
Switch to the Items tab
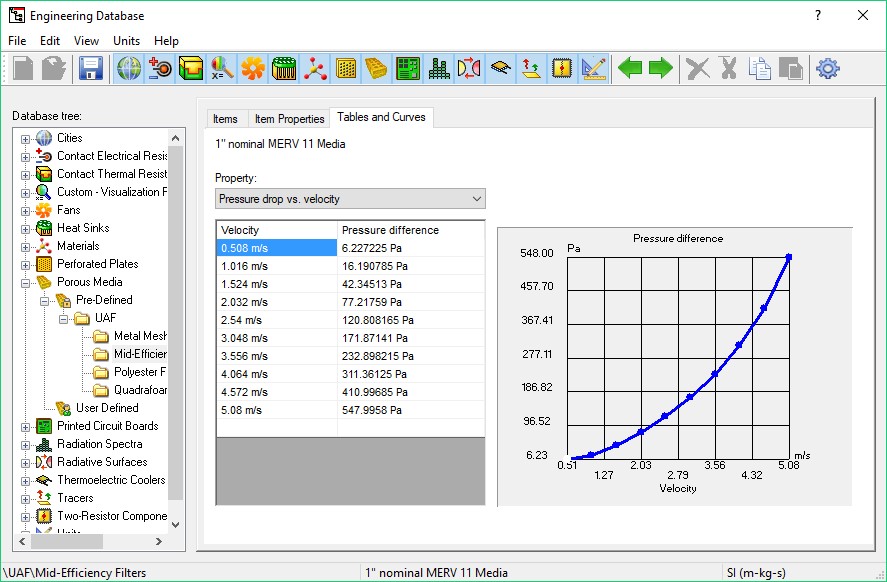pos(225,119)
